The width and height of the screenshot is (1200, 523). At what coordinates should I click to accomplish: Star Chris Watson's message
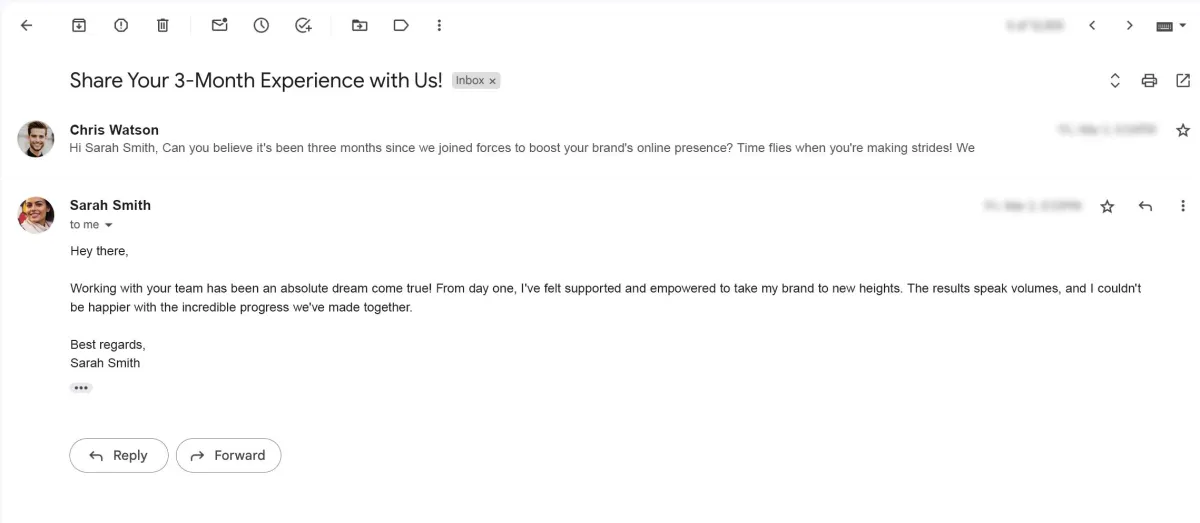(1183, 130)
